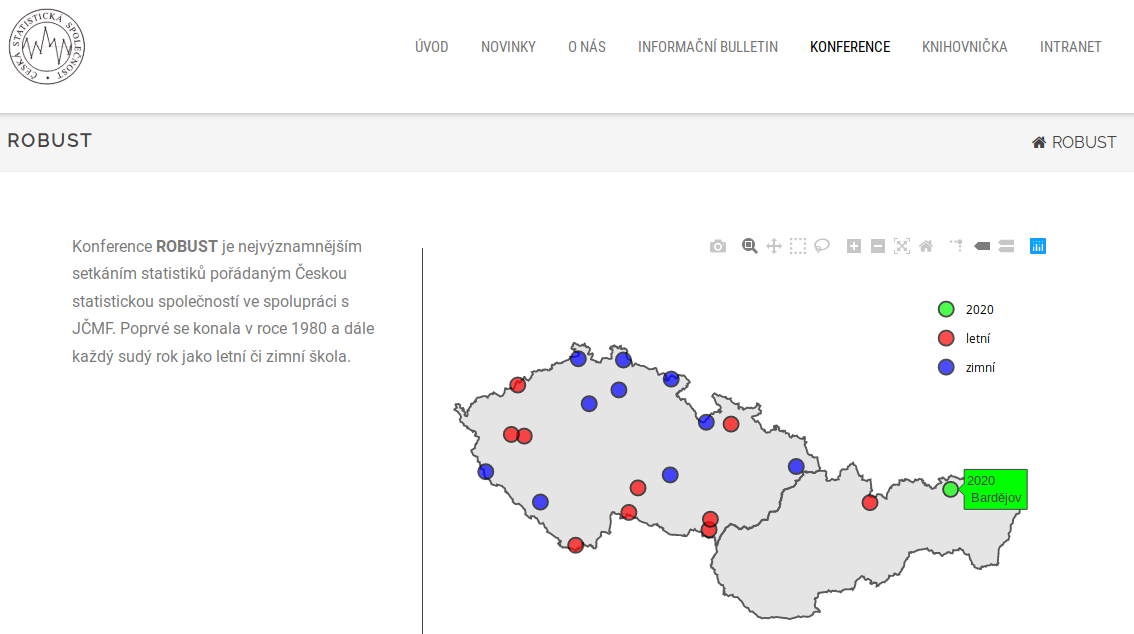Viewport: 1134px width, 634px height.
Task: Click the green 2020 Bardějov map marker
Action: (950, 489)
